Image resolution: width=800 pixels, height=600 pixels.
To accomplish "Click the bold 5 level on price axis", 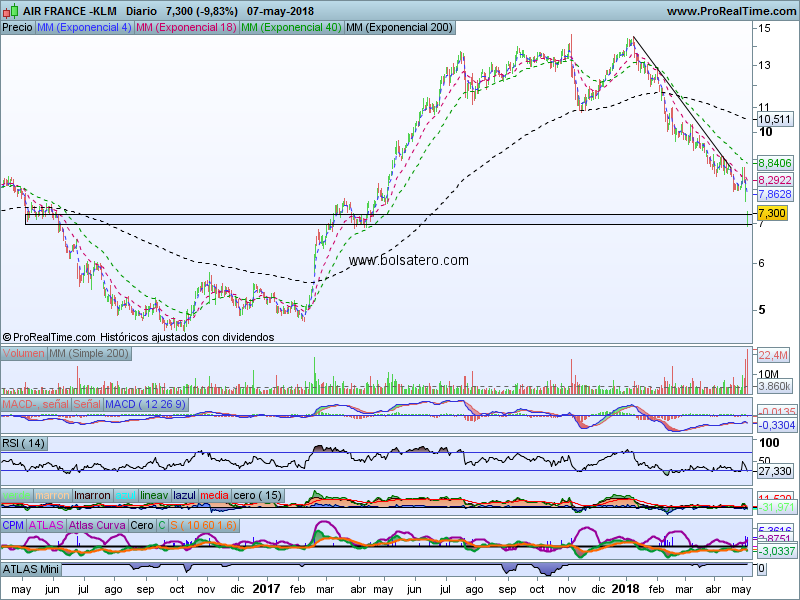I will [762, 310].
